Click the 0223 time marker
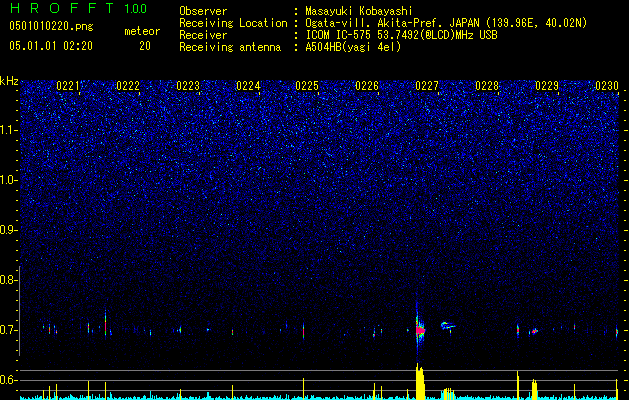The image size is (629, 400). (188, 86)
